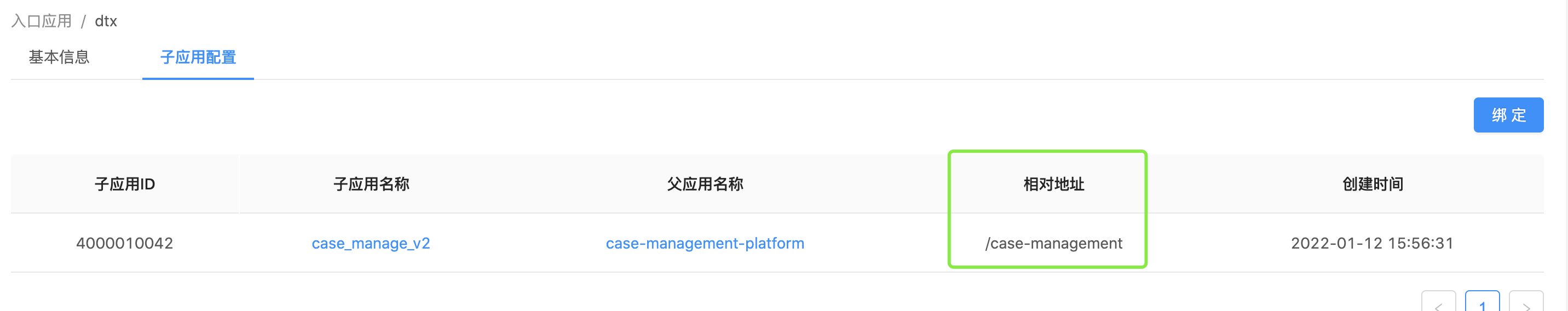Open the case-management-platform parent app link
1568x311 pixels.
click(x=705, y=244)
